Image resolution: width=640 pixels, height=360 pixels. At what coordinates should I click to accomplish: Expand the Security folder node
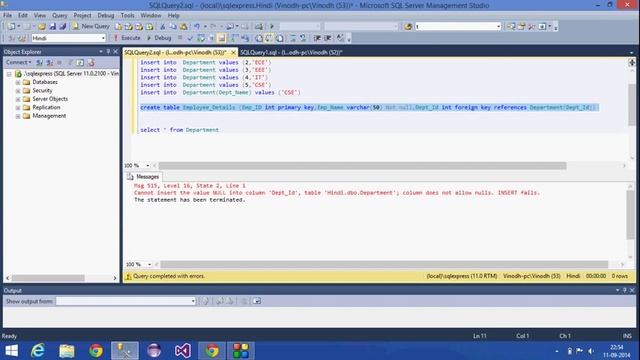[x=18, y=91]
